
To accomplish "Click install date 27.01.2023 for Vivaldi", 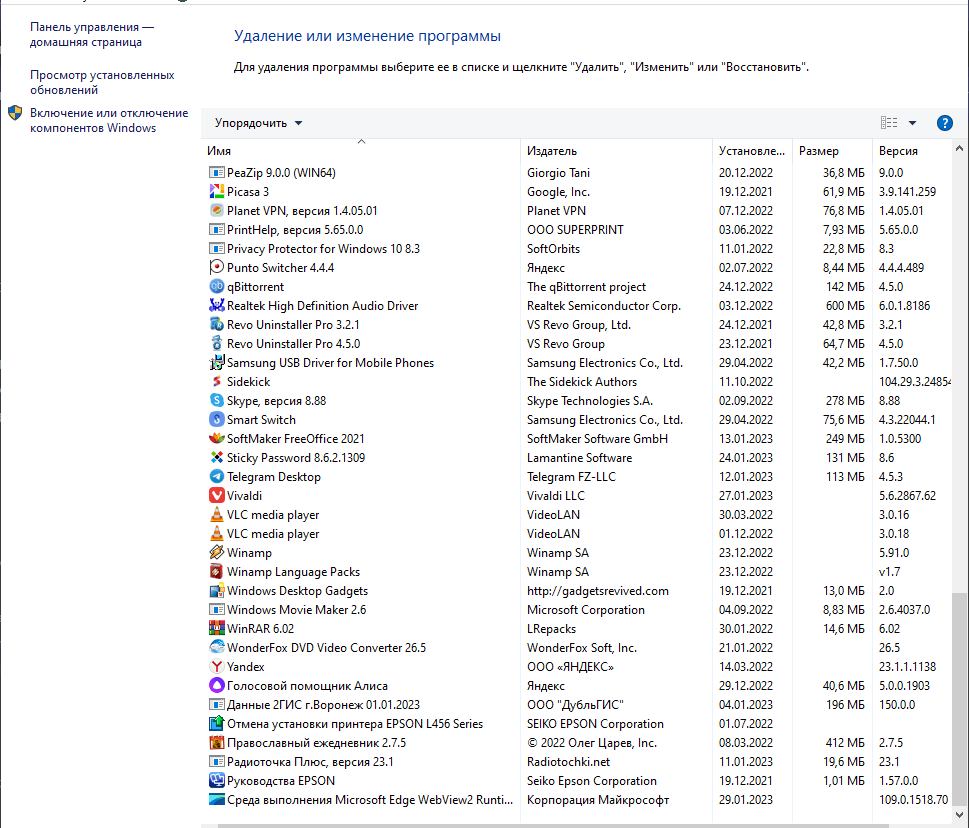I will pyautogui.click(x=745, y=496).
